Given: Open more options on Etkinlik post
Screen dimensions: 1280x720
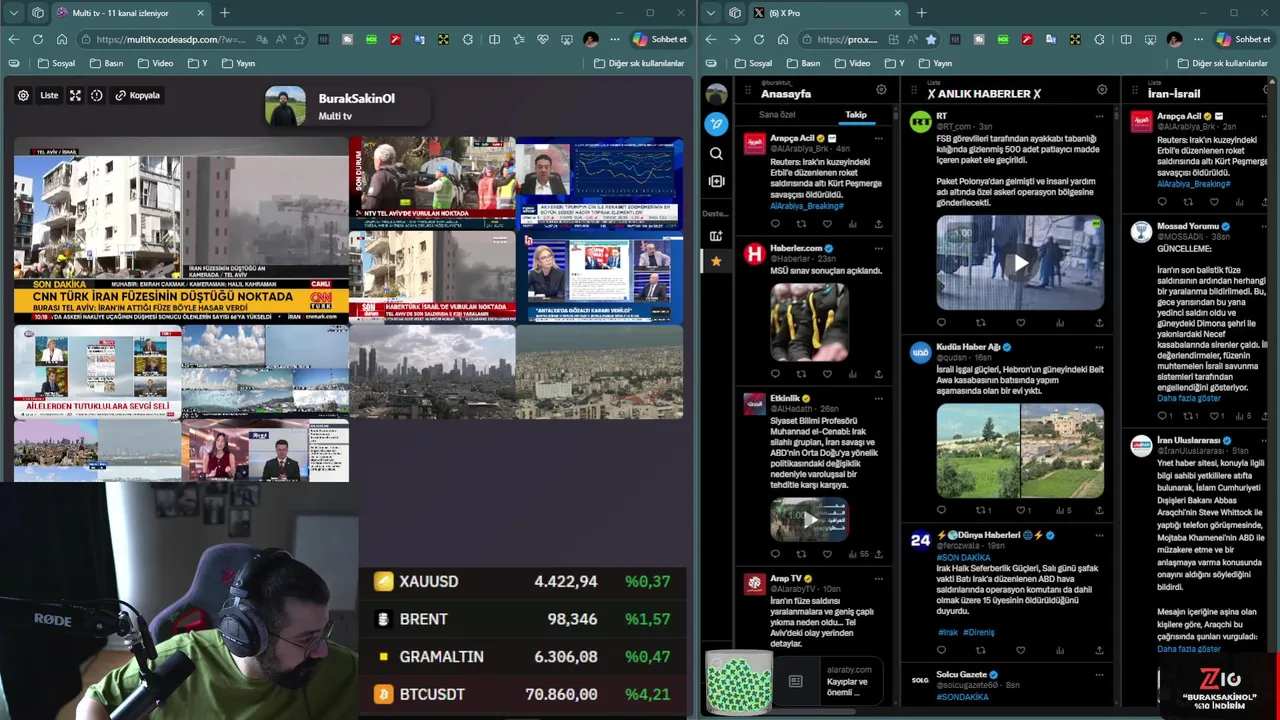Looking at the screenshot, I should (x=879, y=398).
